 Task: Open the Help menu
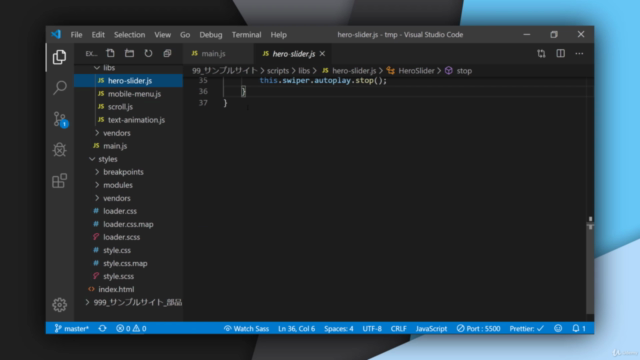coord(278,35)
